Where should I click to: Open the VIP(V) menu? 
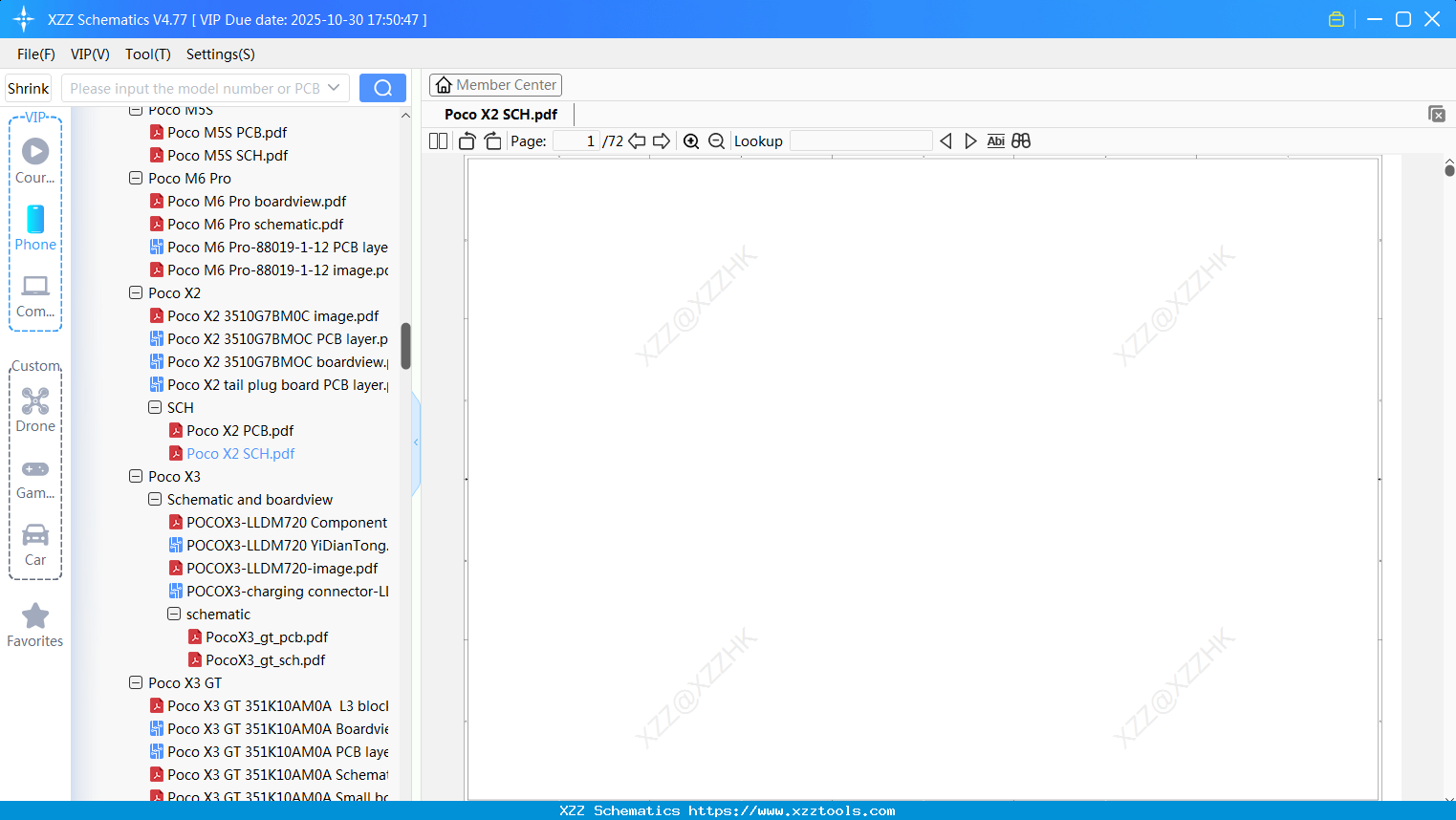coord(90,54)
